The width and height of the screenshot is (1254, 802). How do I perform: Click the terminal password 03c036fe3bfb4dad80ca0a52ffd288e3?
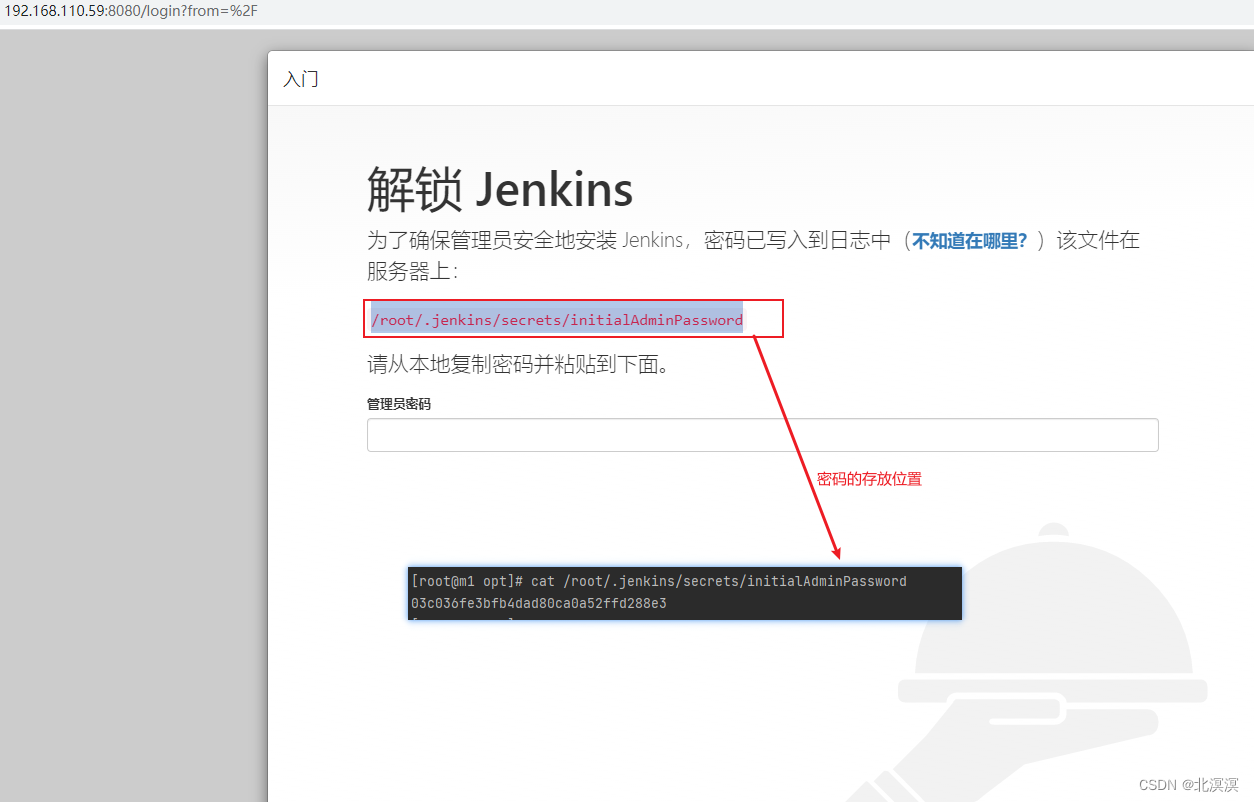tap(539, 604)
